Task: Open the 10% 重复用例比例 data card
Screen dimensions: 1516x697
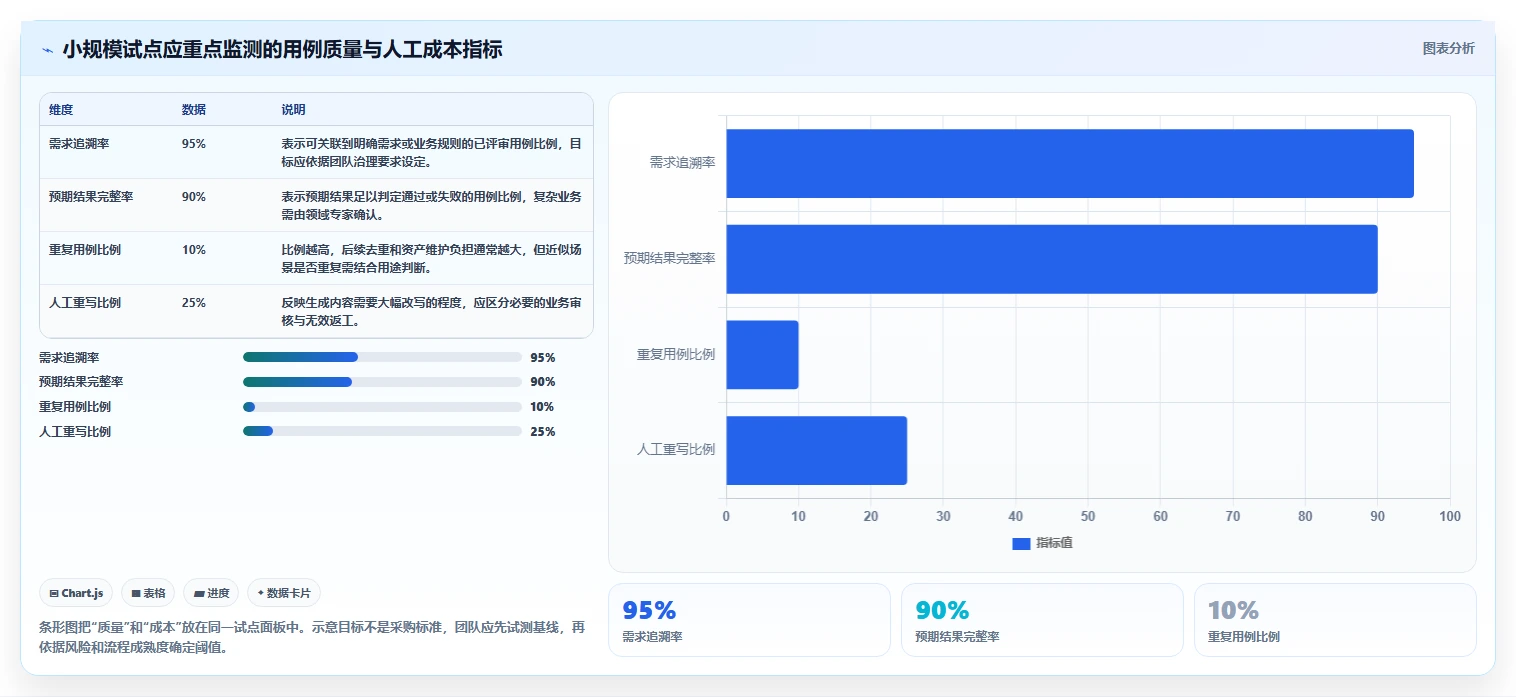Action: point(1335,620)
